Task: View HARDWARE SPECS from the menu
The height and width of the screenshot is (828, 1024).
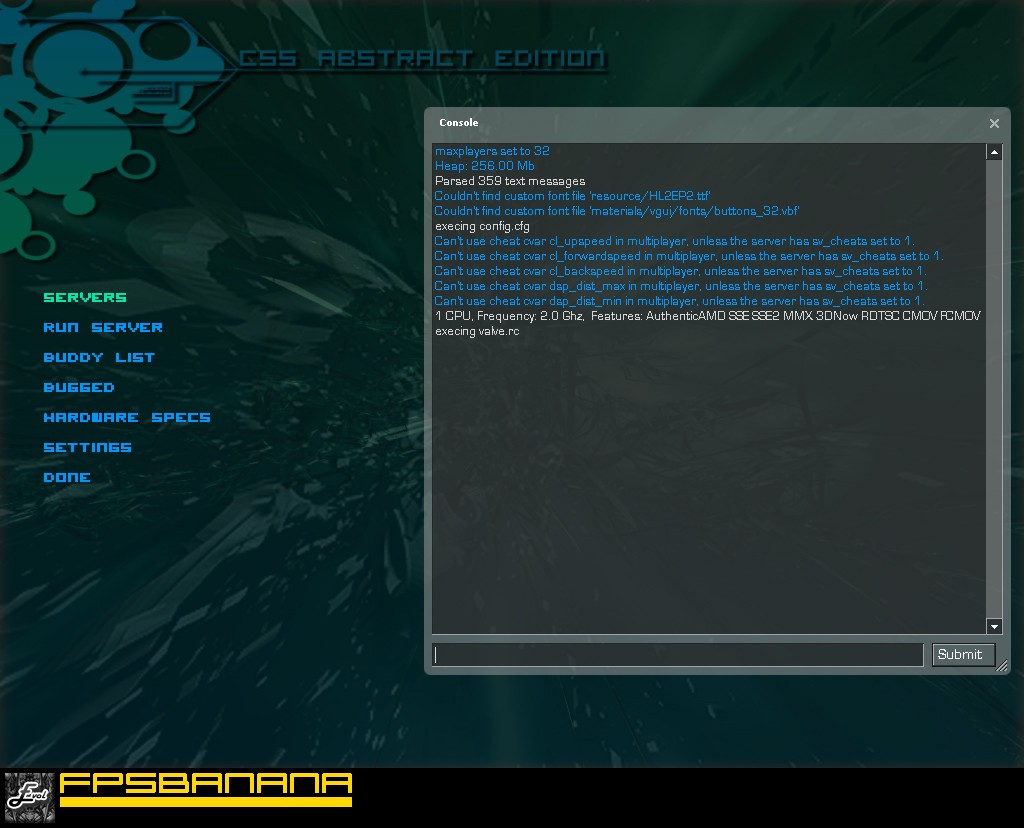Action: pos(127,417)
